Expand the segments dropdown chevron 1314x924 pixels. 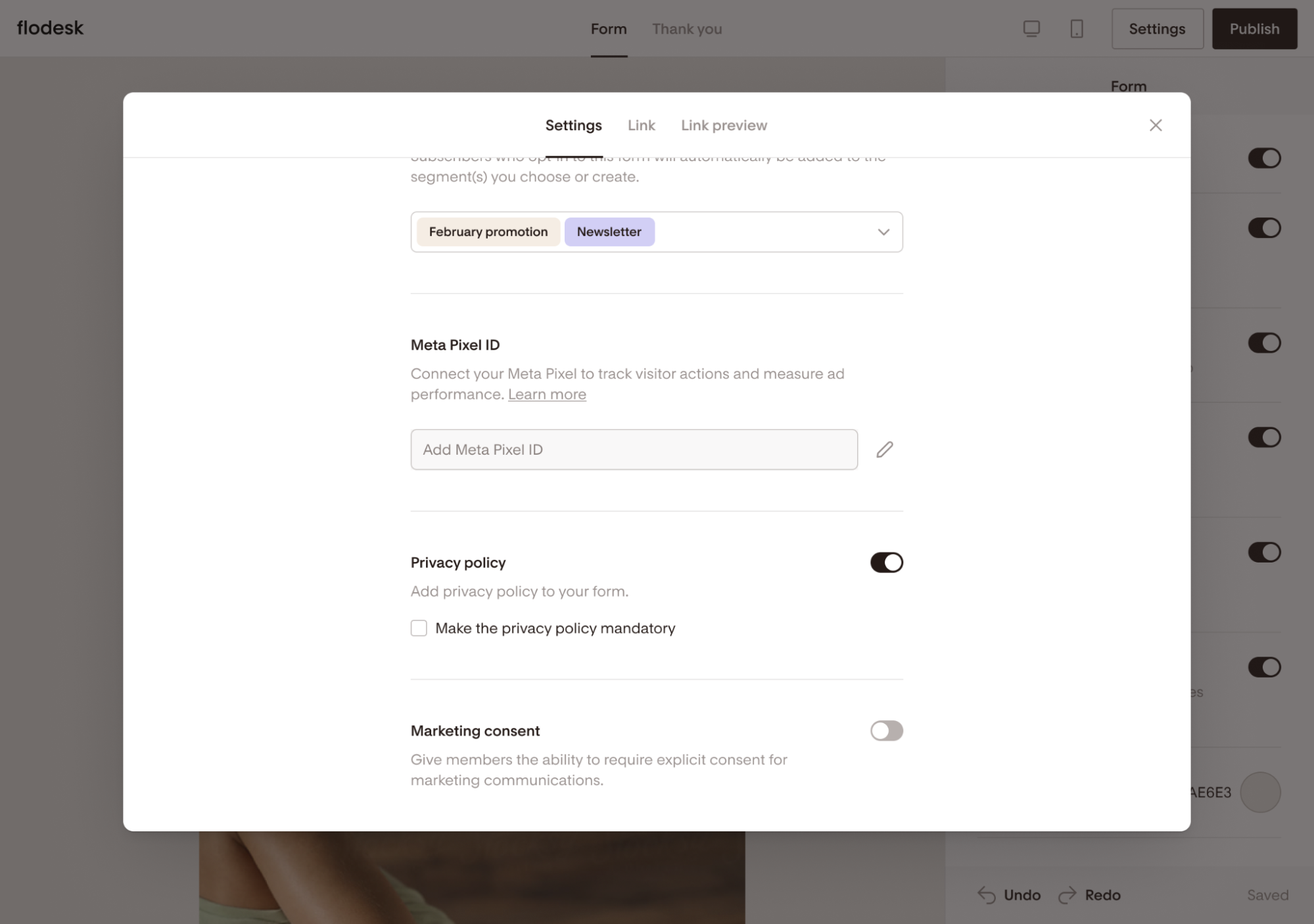point(883,232)
